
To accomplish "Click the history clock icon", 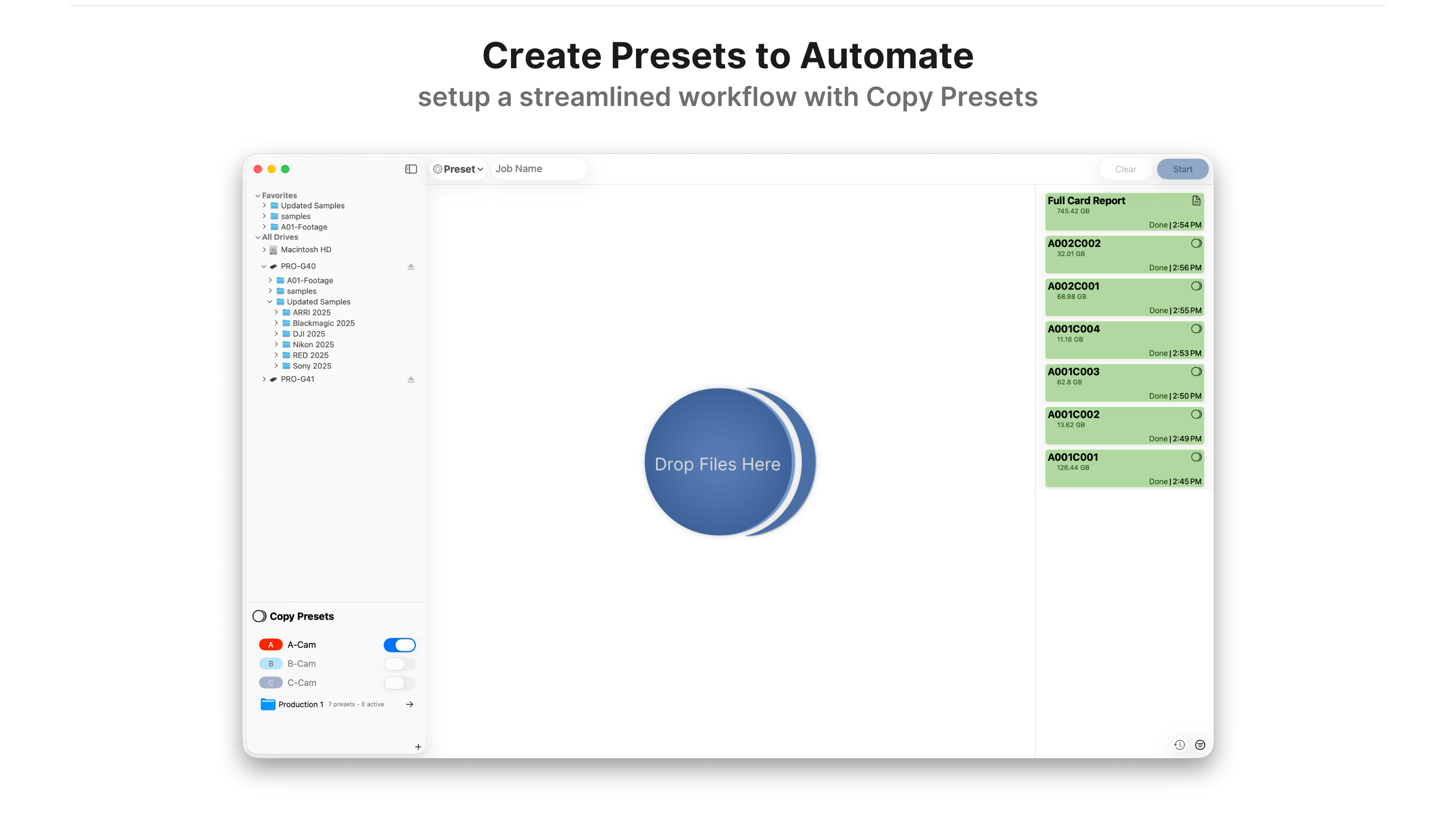I will 1179,745.
